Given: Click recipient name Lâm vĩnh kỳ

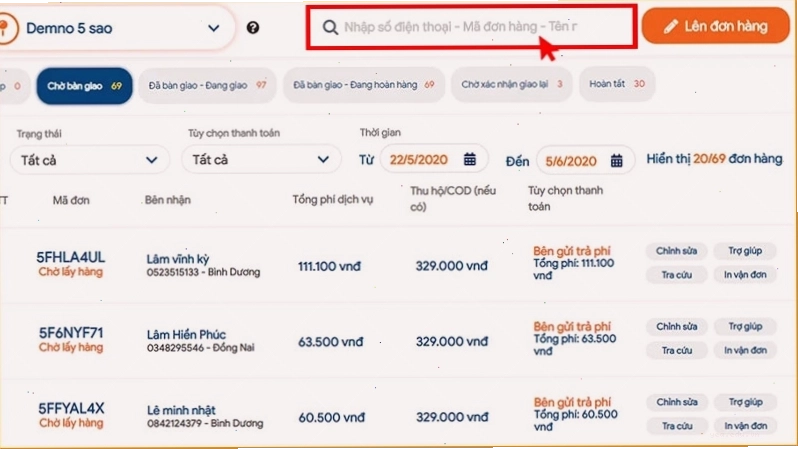Looking at the screenshot, I should click(x=178, y=259).
